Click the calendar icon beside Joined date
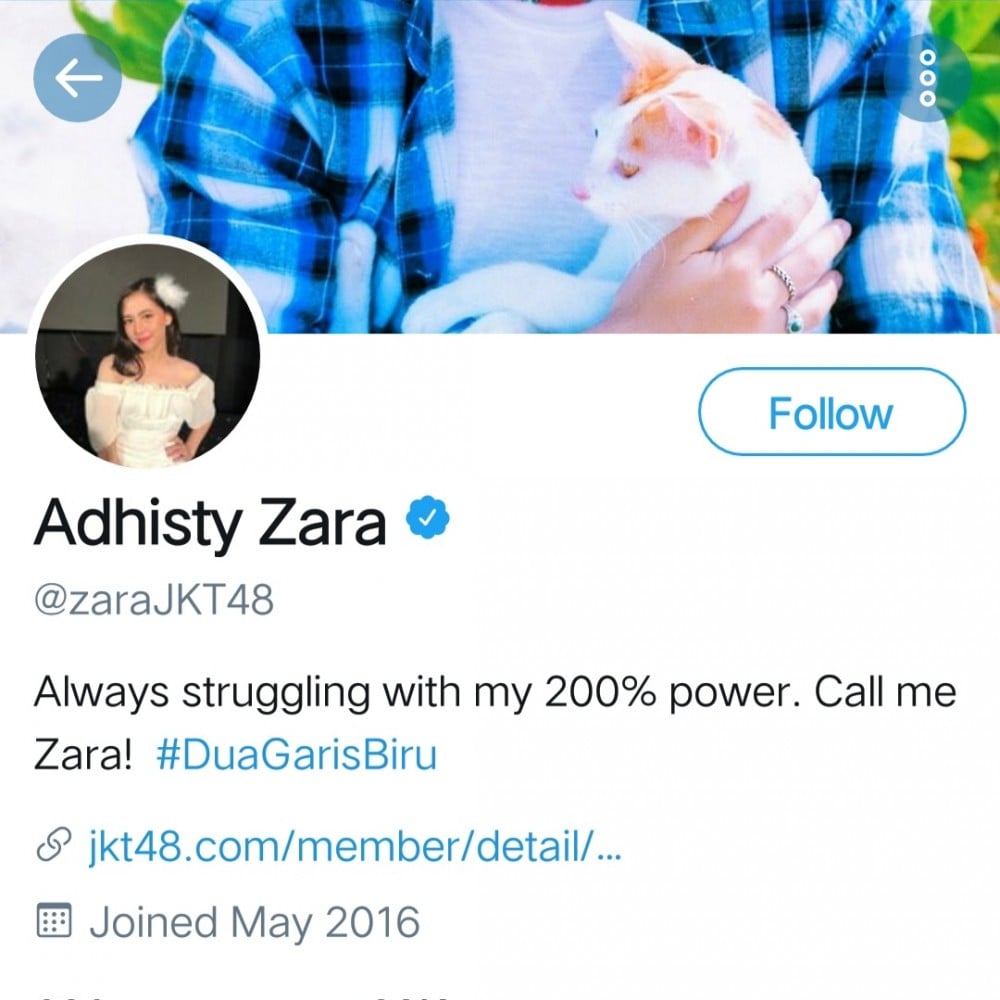The image size is (1000, 1000). click(54, 920)
